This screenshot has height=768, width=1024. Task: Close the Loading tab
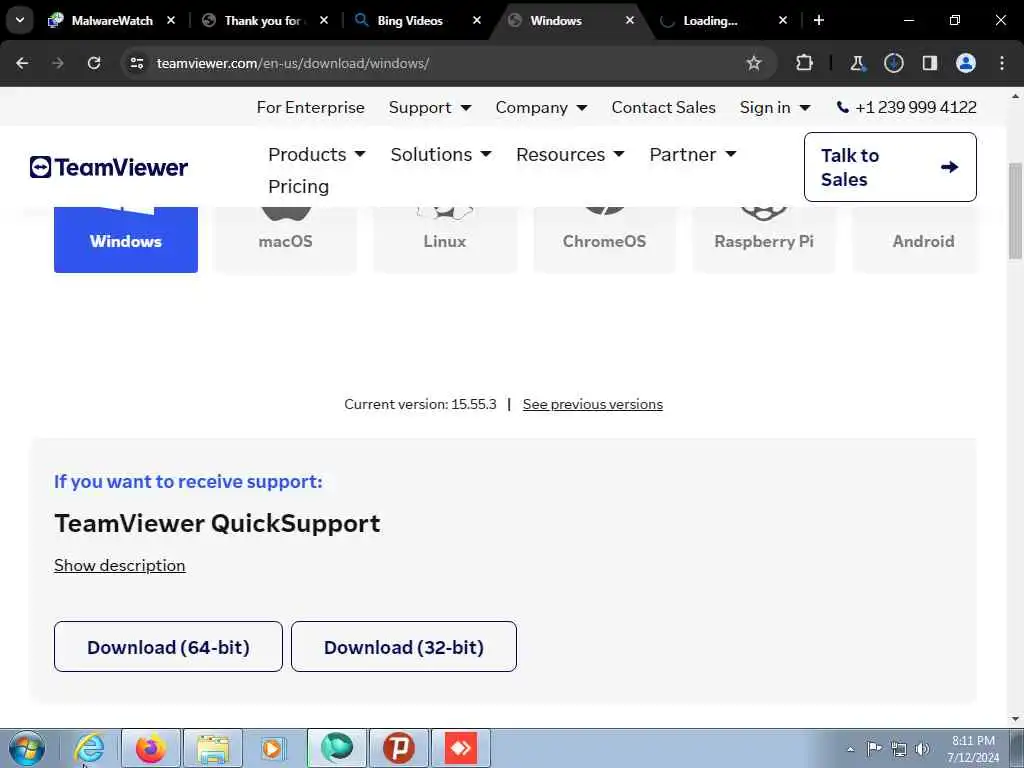coord(782,20)
